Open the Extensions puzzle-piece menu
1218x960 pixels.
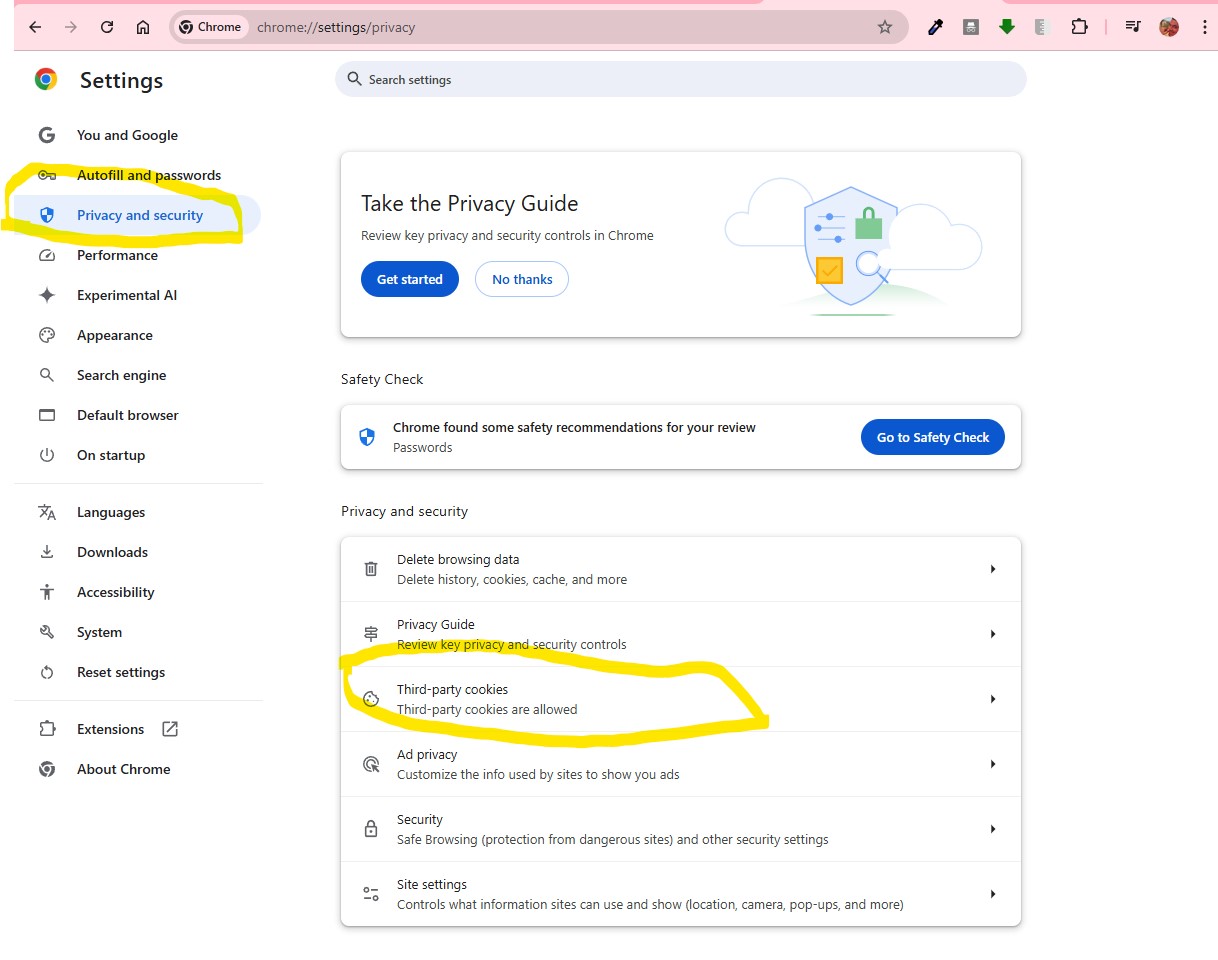coord(1079,28)
